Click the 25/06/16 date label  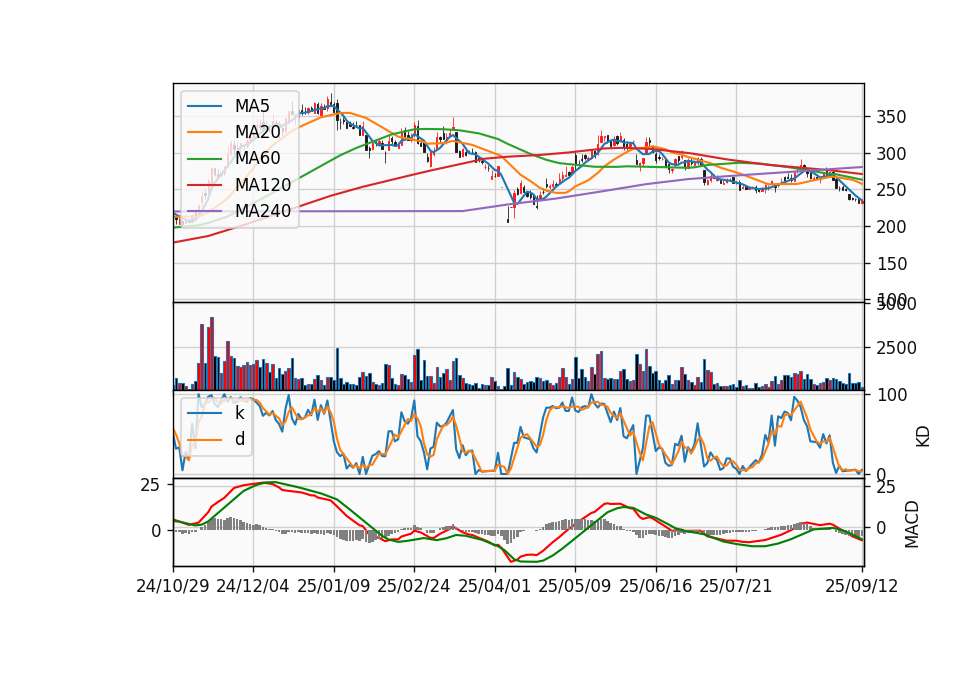[656, 586]
